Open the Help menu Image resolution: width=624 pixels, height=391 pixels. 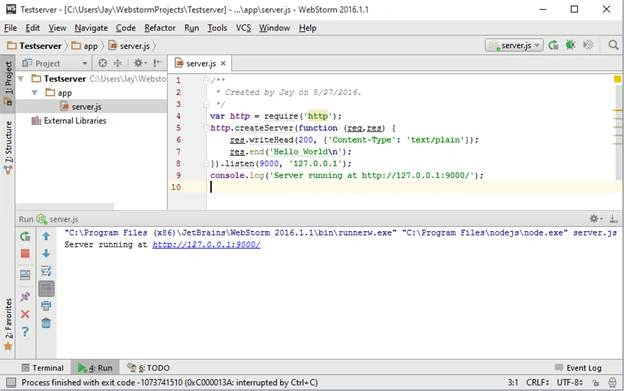[x=308, y=28]
